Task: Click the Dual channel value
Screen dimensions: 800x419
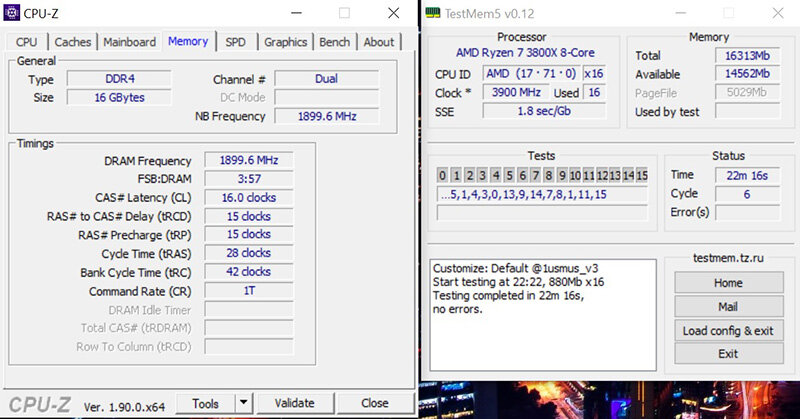Action: [327, 79]
